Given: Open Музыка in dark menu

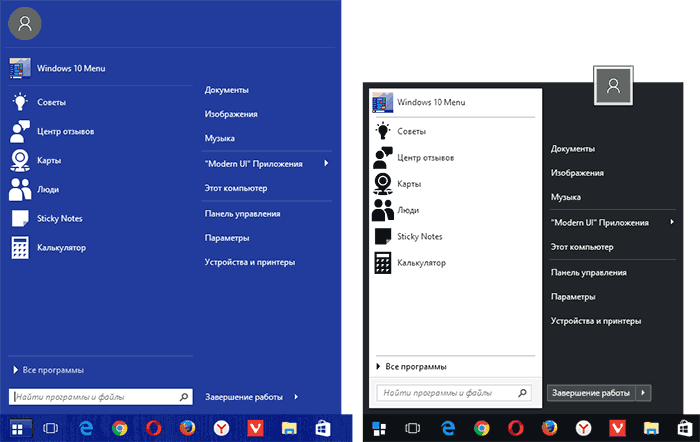Looking at the screenshot, I should pos(566,197).
